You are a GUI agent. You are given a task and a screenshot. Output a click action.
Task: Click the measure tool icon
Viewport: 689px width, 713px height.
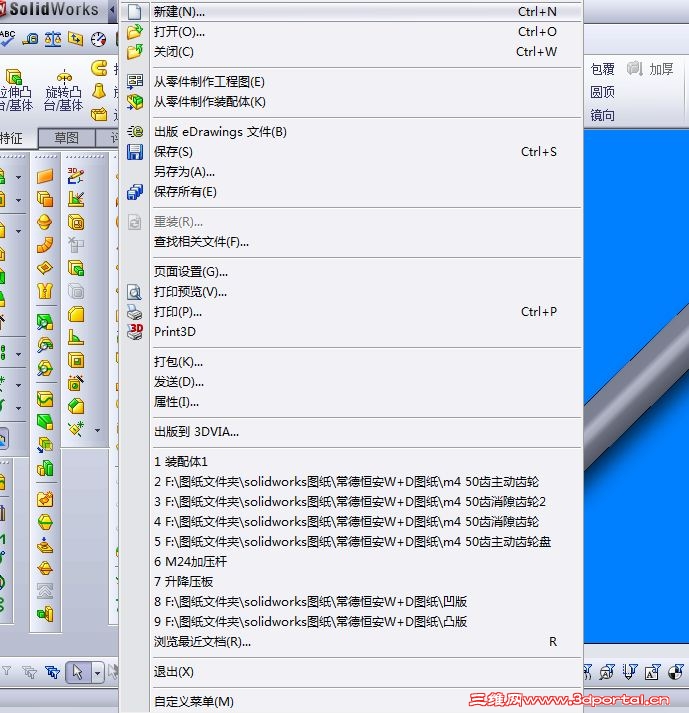tap(30, 40)
